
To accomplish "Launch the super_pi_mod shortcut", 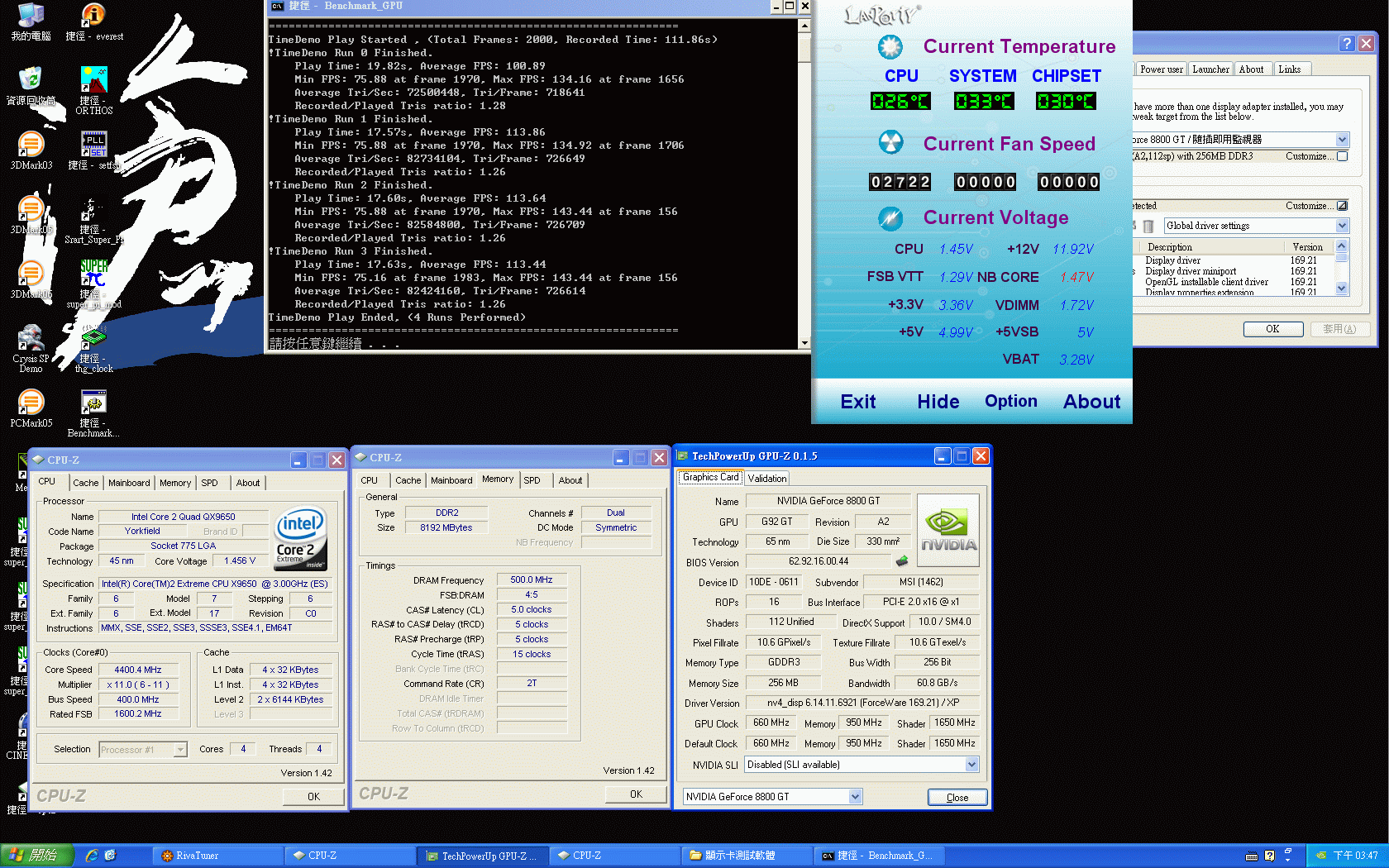I will (x=94, y=284).
